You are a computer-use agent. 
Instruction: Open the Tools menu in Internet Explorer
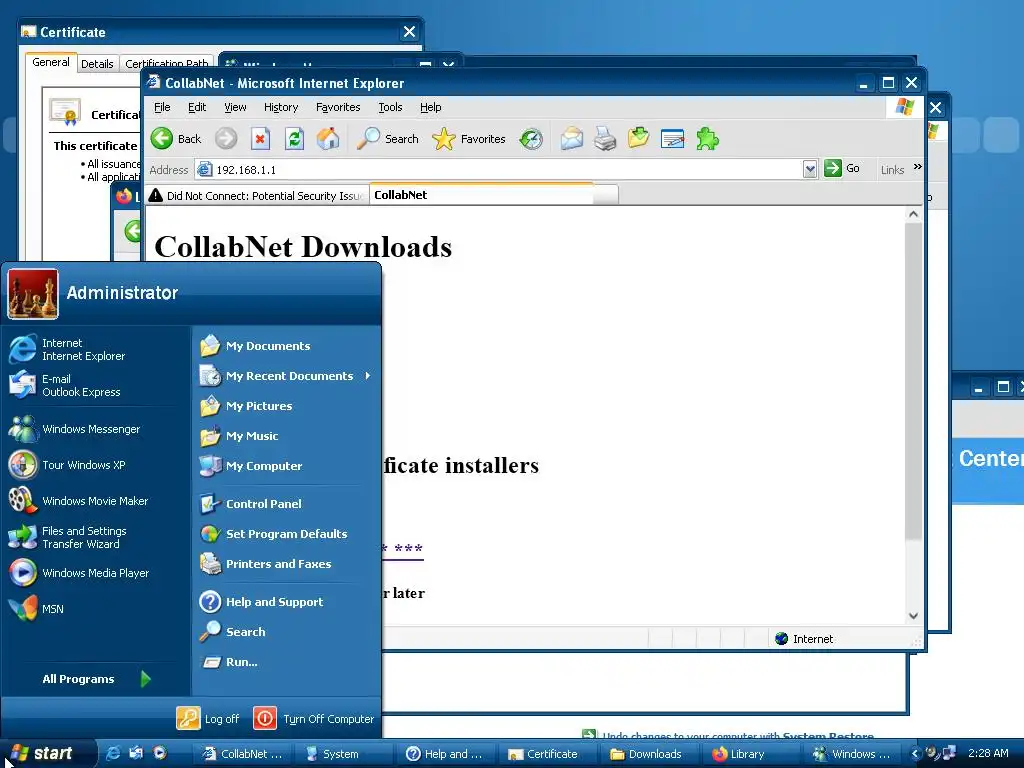click(x=390, y=107)
